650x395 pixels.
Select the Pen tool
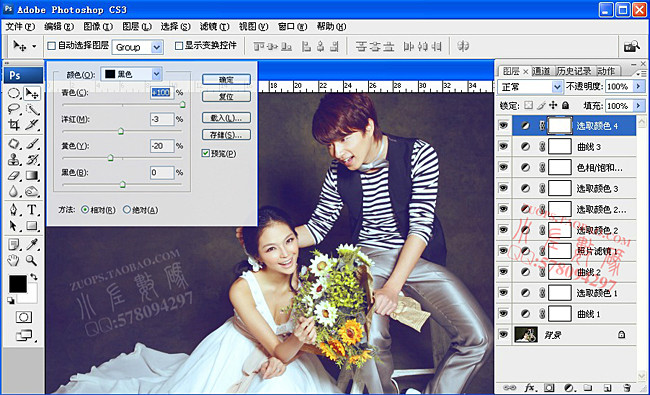(x=14, y=210)
